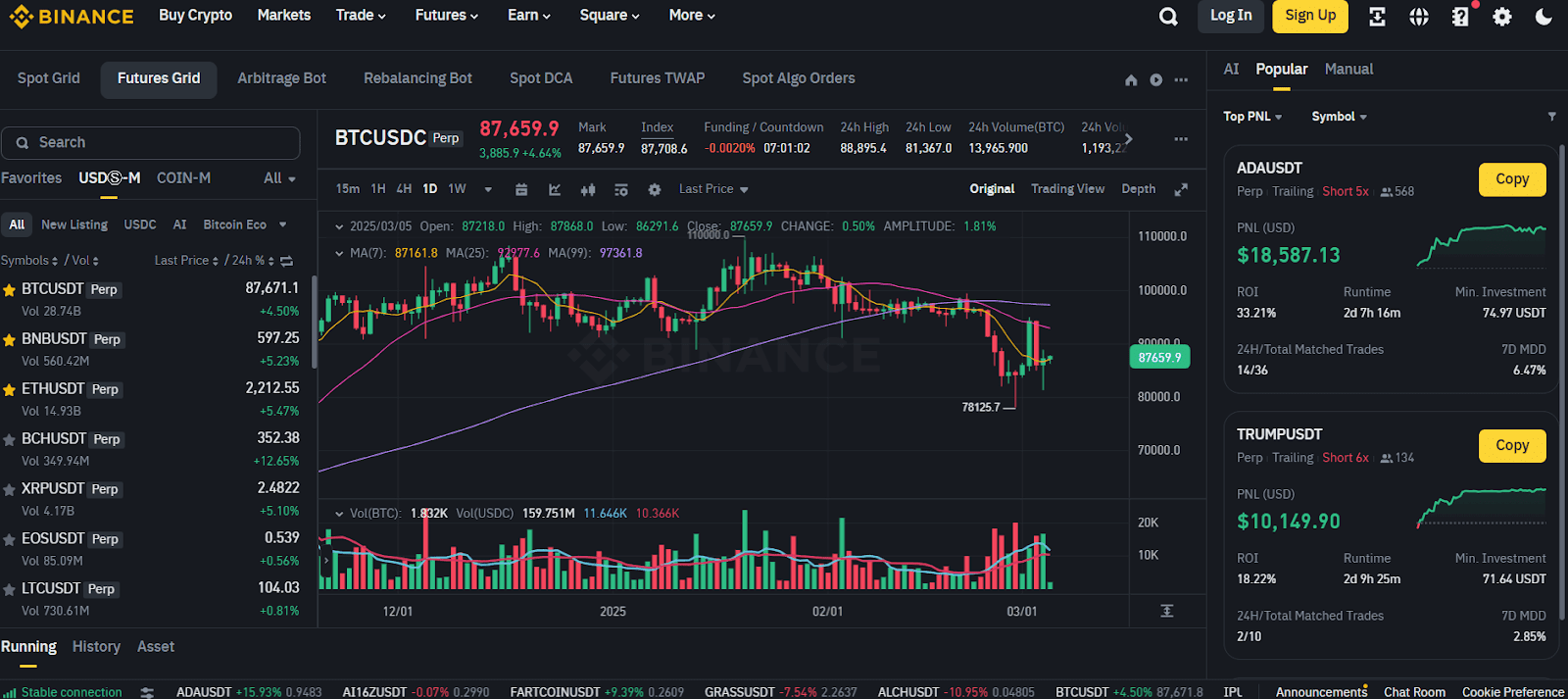Open the Chat Room link
This screenshot has height=699, width=1568.
click(x=1414, y=692)
